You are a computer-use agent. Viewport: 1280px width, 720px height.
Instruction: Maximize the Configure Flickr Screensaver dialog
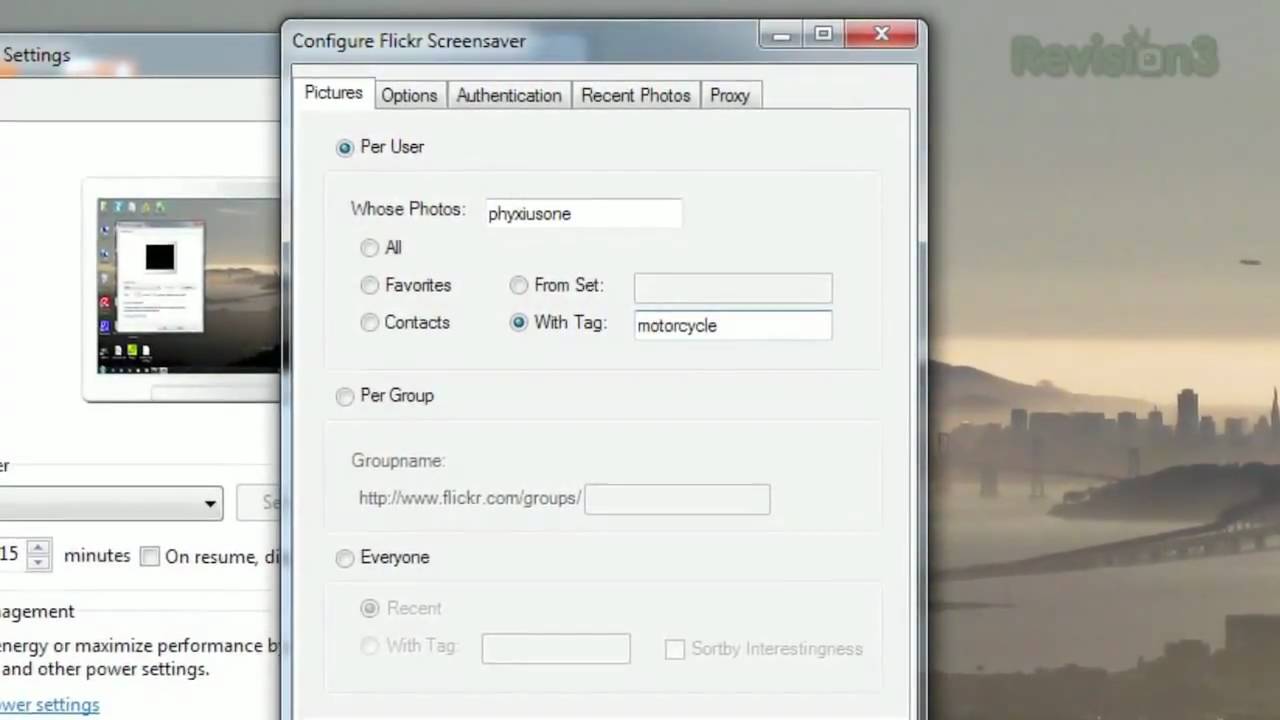point(823,35)
